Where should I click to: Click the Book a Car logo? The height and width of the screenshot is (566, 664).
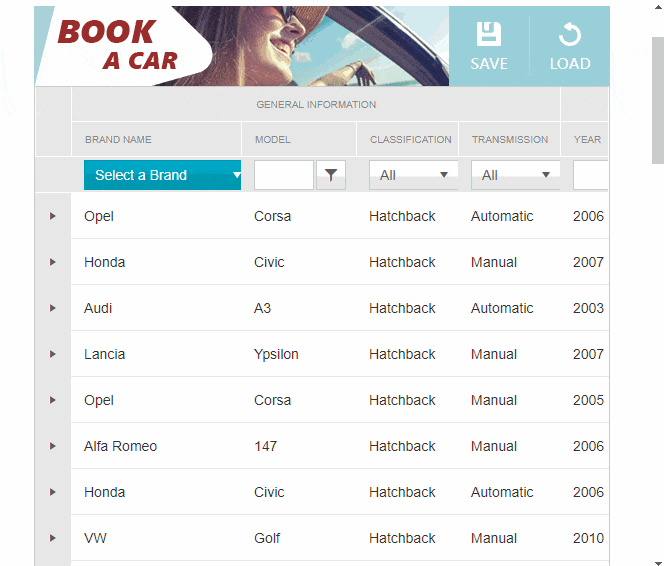(x=119, y=45)
